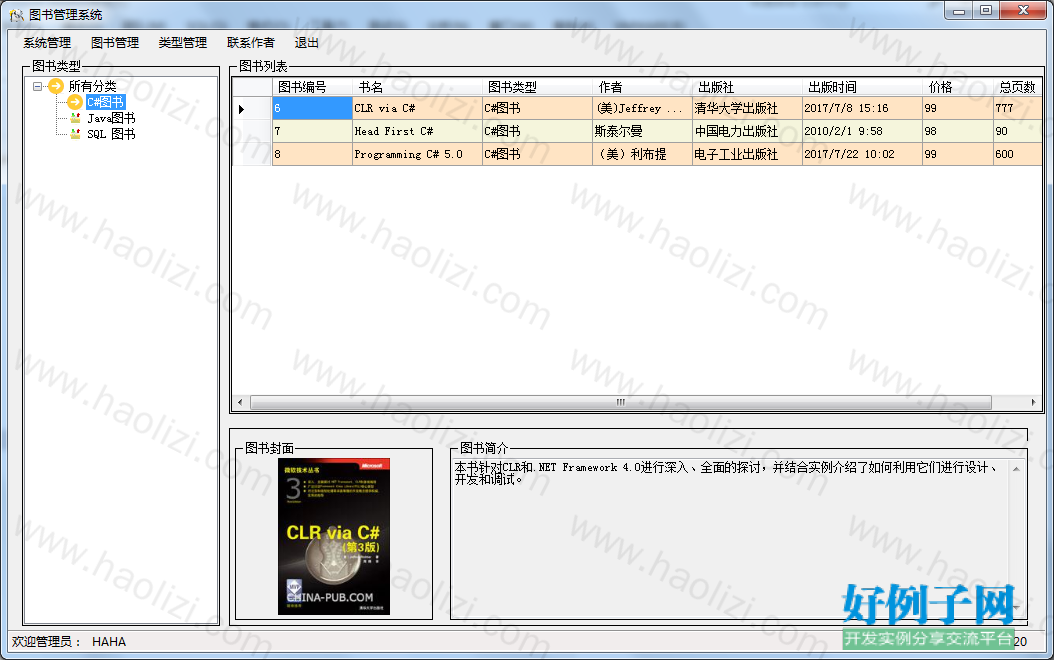
Task: Select row header of book 6
Action: point(252,108)
